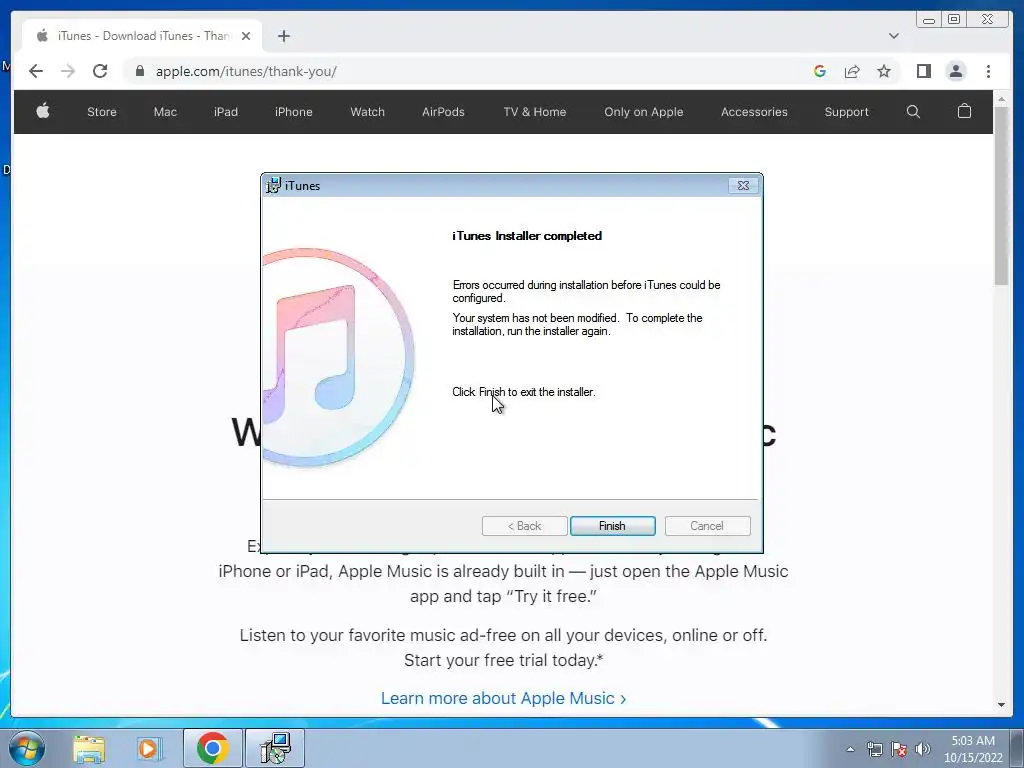The image size is (1024, 768).
Task: Click the Back button in iTunes installer
Action: 524,526
